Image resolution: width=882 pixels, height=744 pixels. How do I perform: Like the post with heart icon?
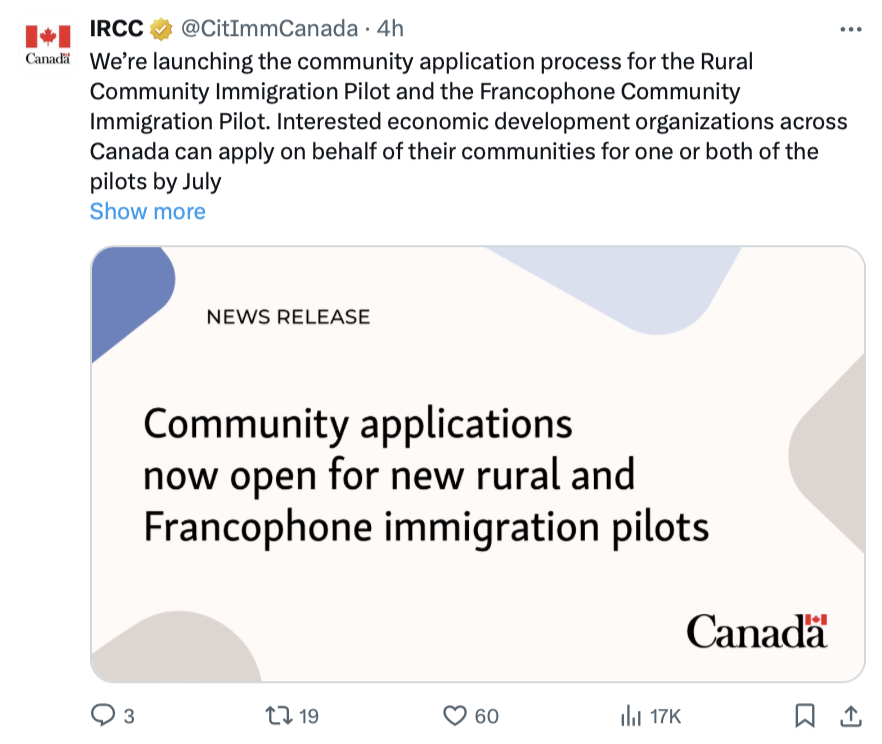[454, 716]
